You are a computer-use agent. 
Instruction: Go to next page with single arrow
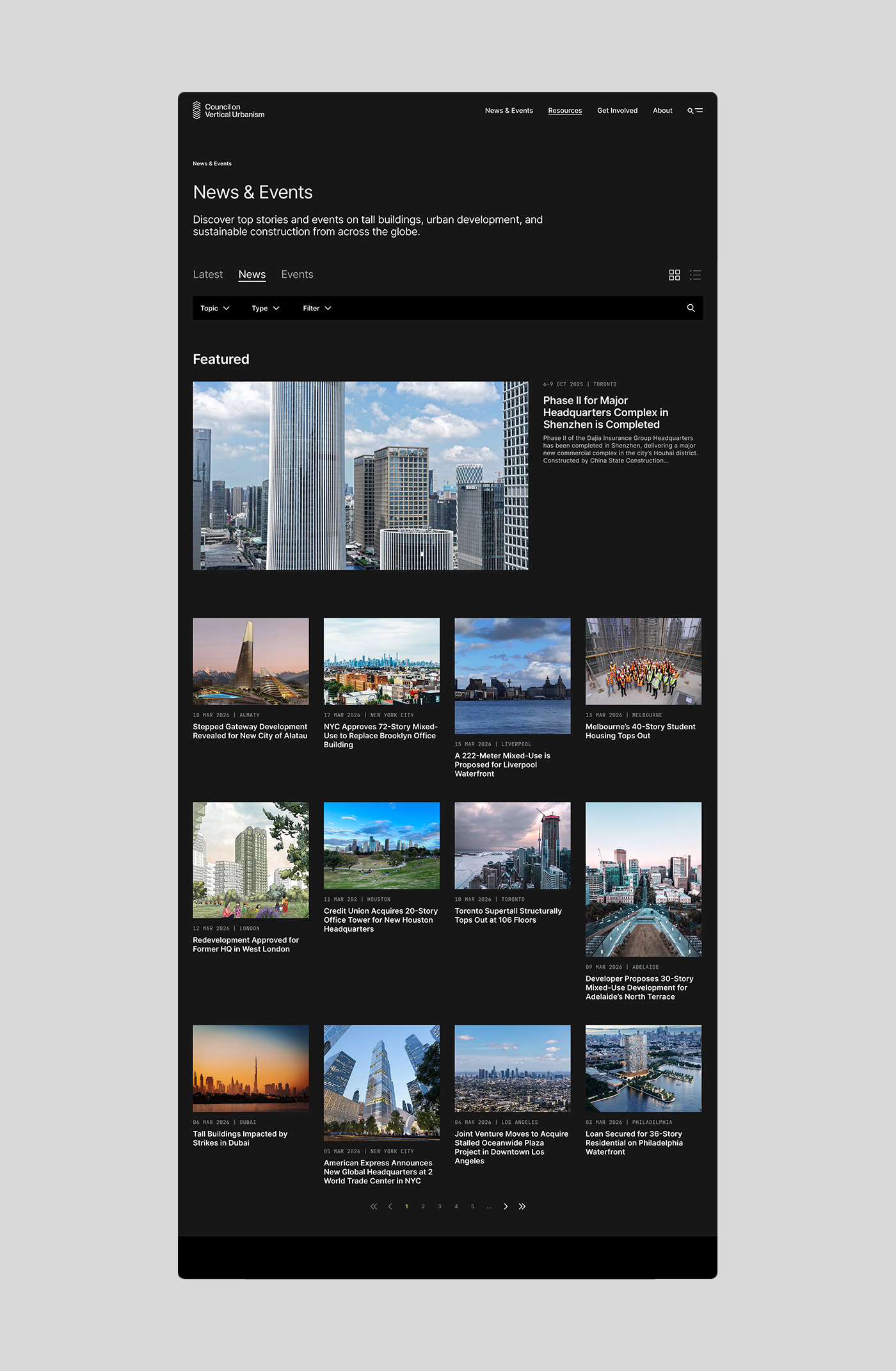506,1206
